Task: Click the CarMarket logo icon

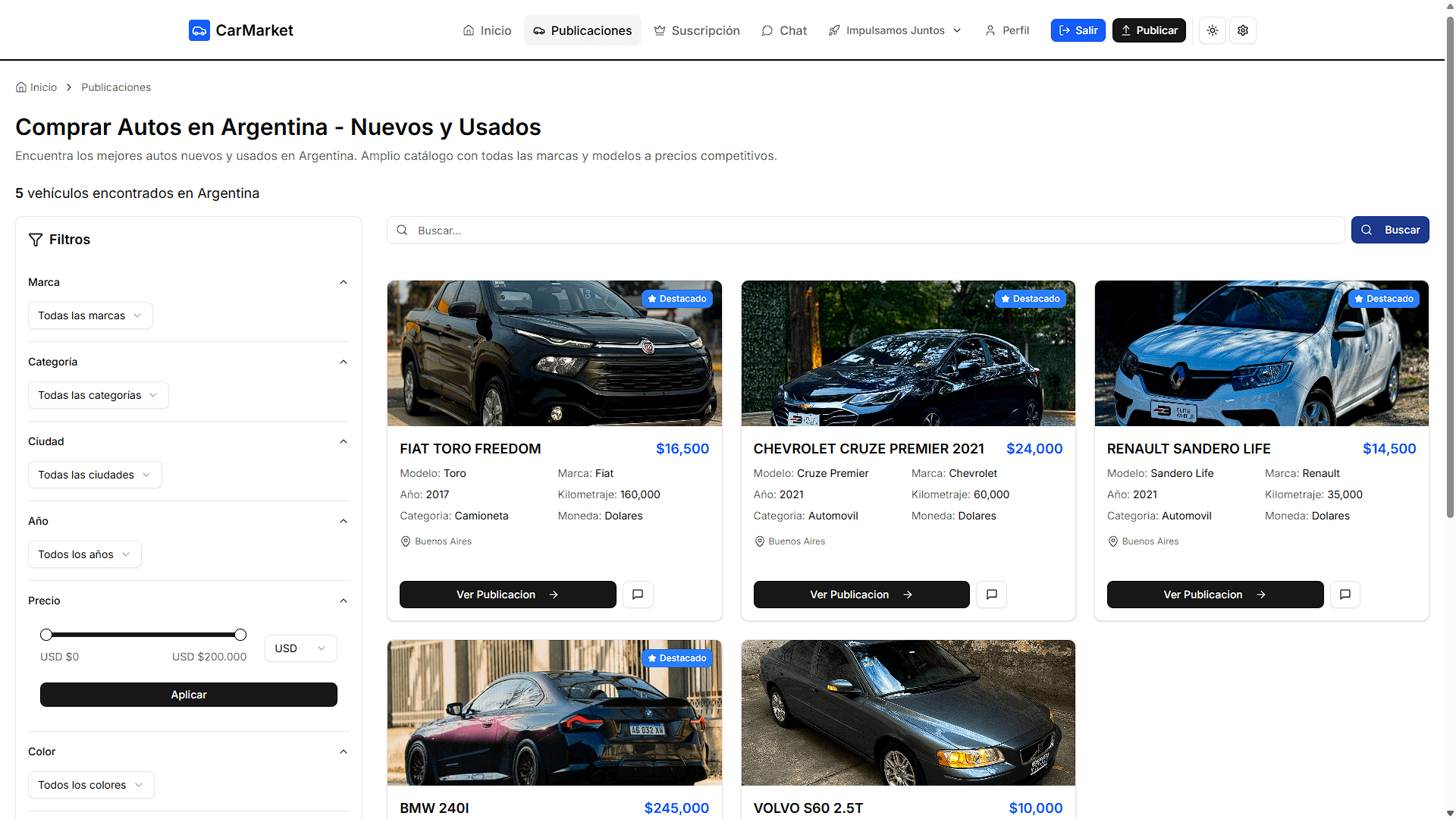Action: pyautogui.click(x=199, y=30)
